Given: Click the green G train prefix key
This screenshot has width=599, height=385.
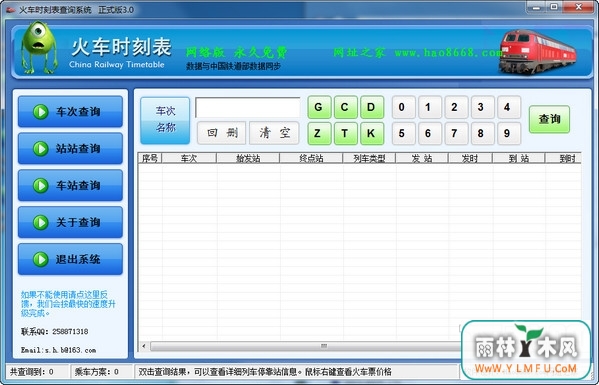Looking at the screenshot, I should click(319, 107).
